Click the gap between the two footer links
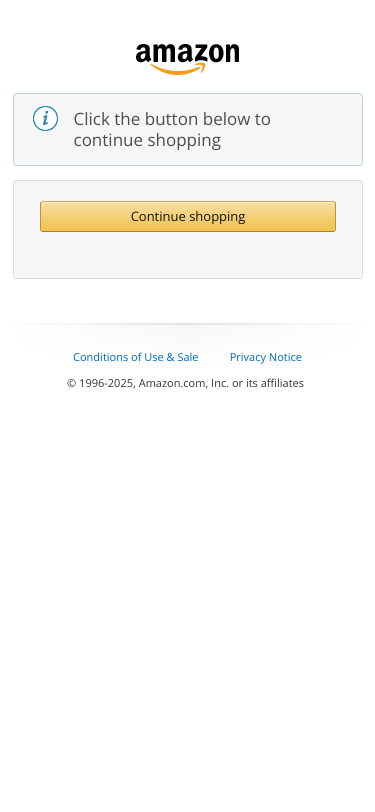The image size is (375, 812). 214,357
